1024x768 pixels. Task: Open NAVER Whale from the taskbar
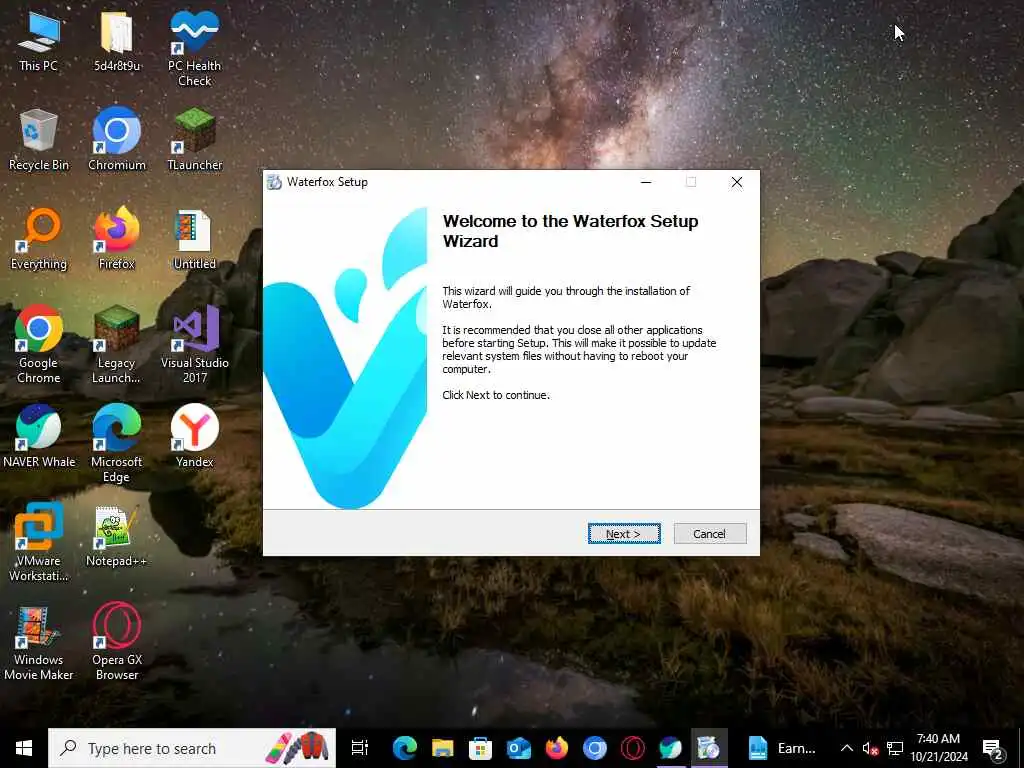(670, 748)
